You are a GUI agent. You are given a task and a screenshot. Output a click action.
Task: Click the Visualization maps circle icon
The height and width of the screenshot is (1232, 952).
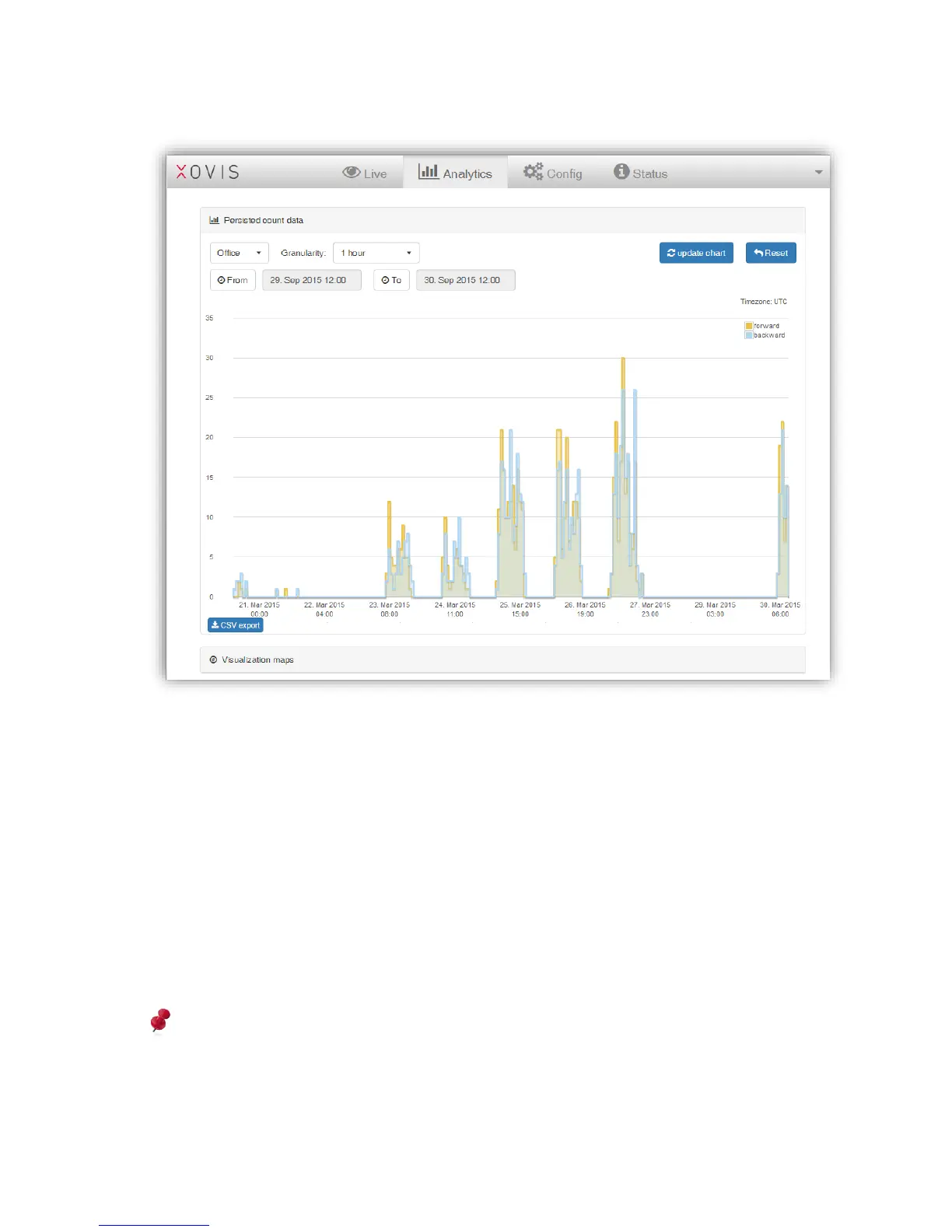(x=213, y=660)
